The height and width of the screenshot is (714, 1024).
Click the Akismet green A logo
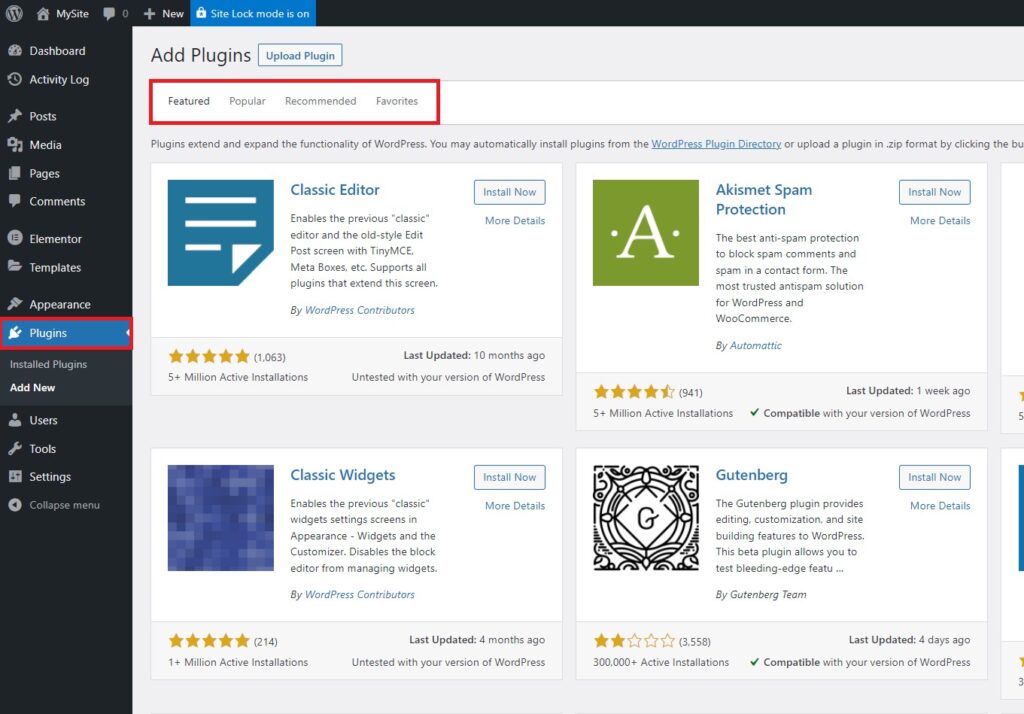(x=646, y=233)
